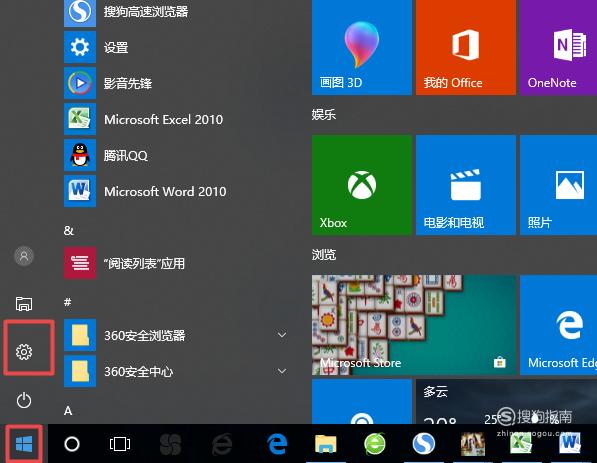Open 设置 app from the list

175,48
